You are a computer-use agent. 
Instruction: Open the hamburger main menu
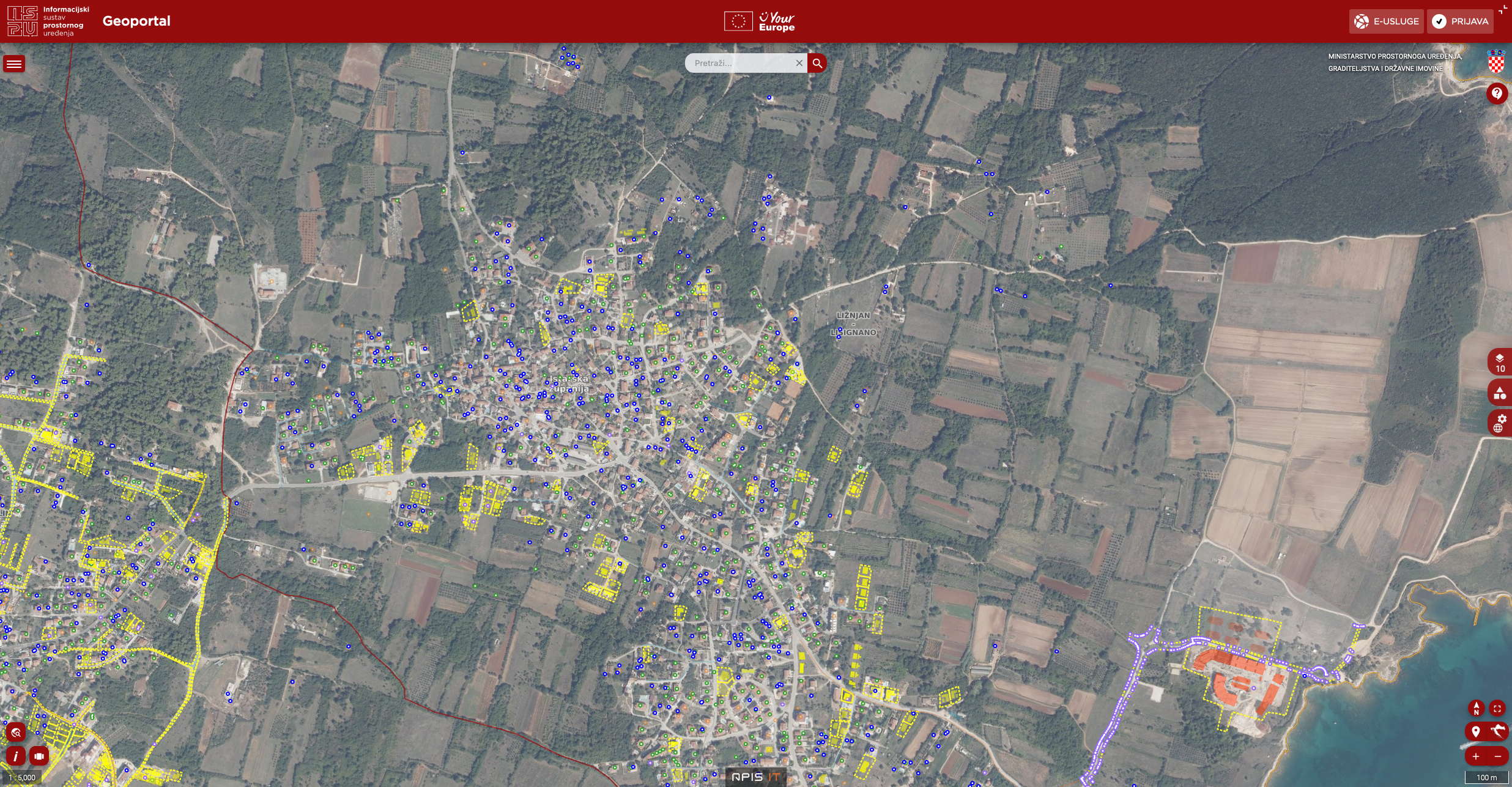(x=14, y=64)
